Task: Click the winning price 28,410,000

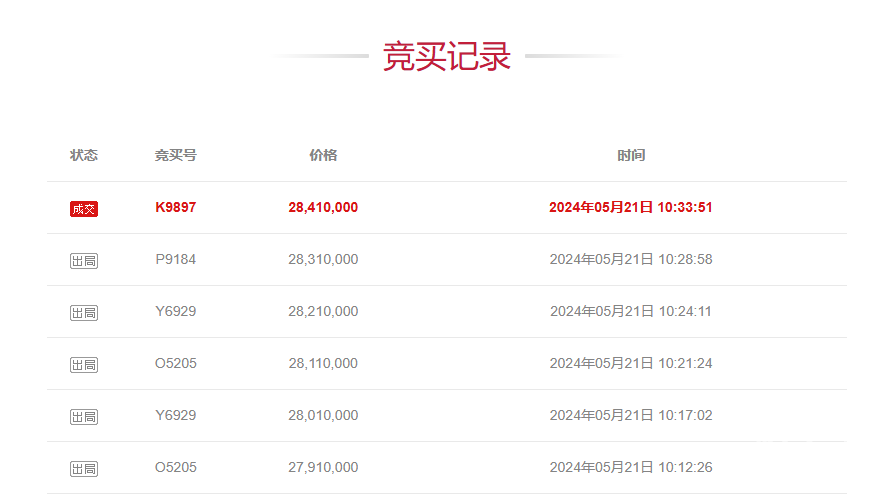Action: click(x=323, y=208)
